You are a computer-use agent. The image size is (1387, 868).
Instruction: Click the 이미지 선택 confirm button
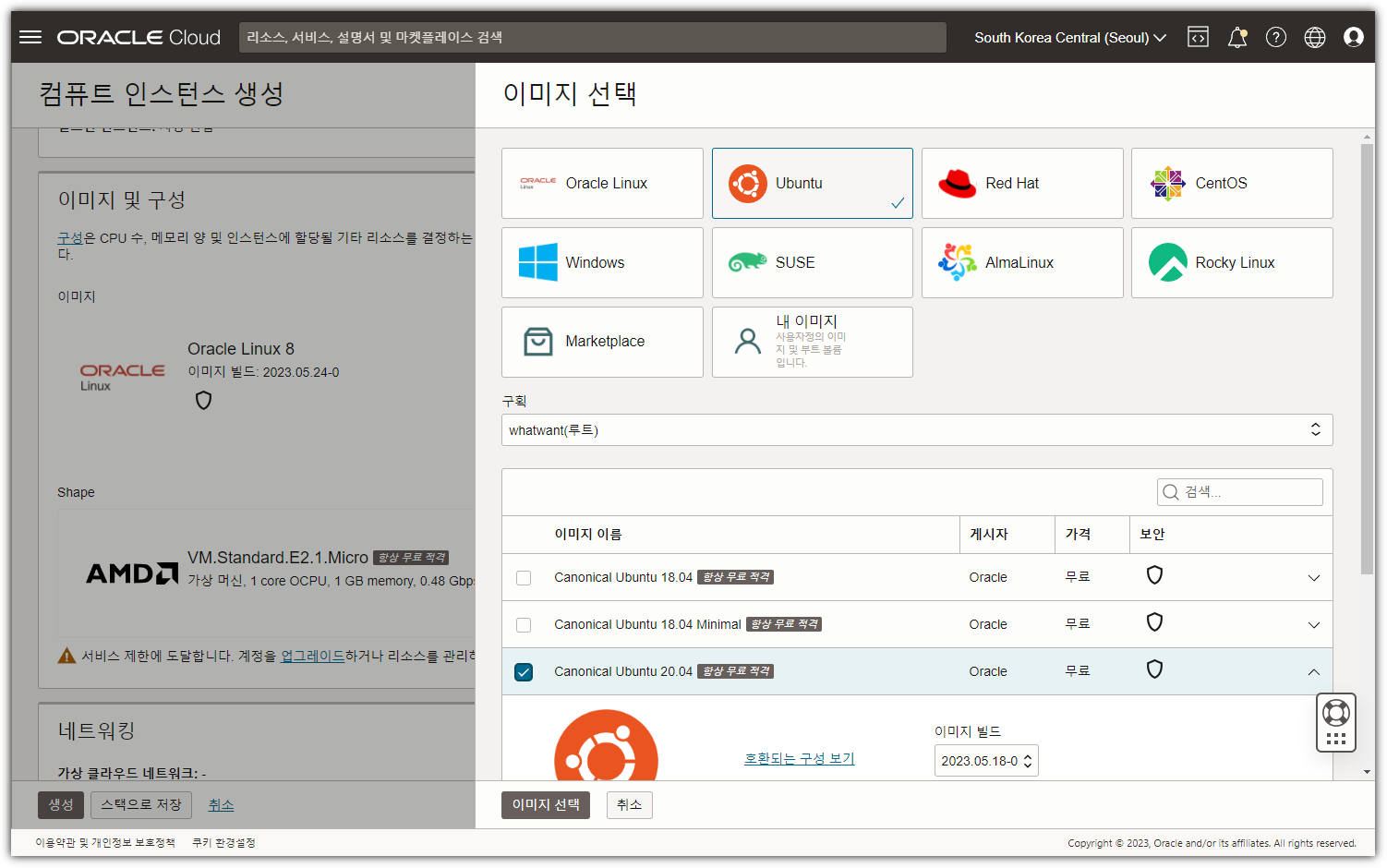[546, 805]
